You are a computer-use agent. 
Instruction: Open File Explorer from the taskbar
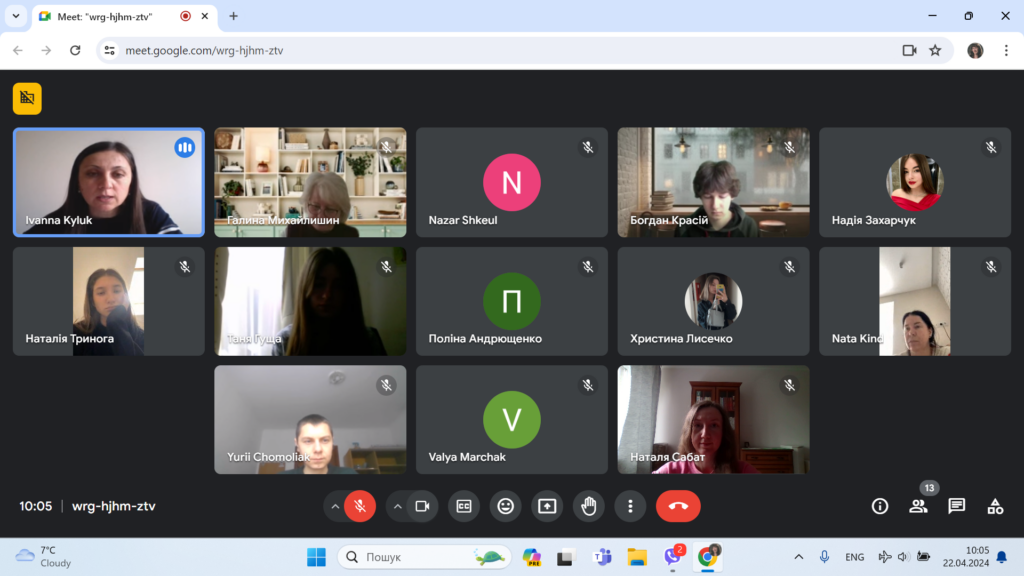pyautogui.click(x=637, y=557)
